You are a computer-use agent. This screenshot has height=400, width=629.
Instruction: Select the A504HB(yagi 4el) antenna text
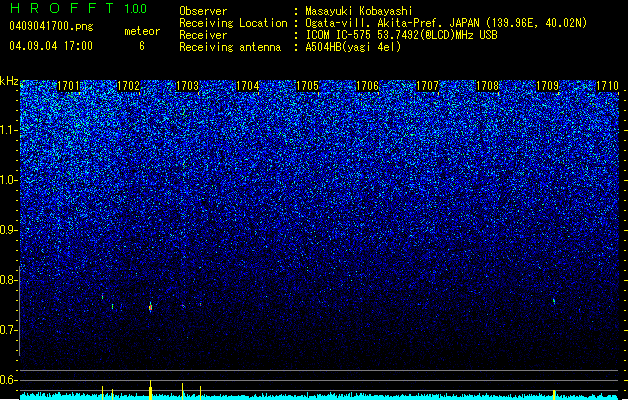point(353,47)
